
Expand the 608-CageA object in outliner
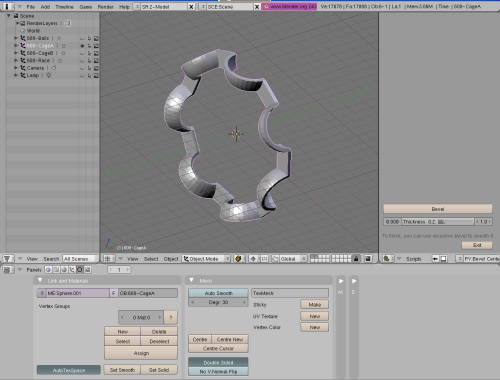16,45
